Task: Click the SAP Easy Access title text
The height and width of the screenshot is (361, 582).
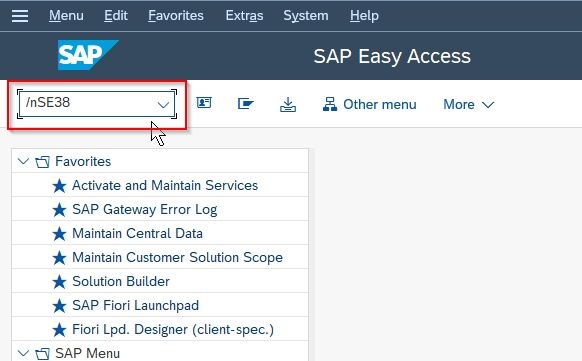Action: (392, 56)
